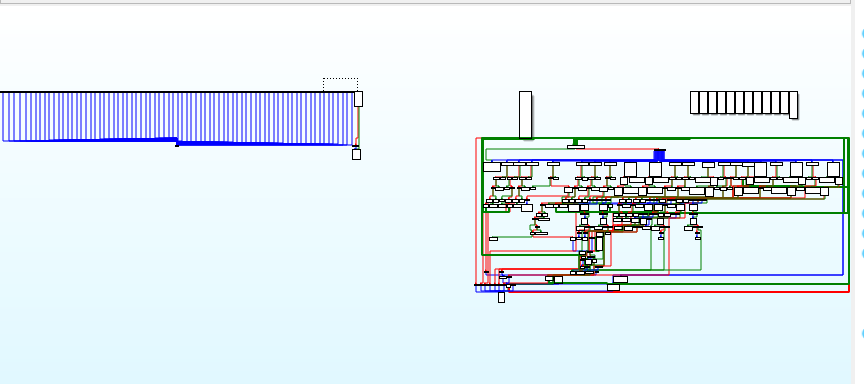Select the offset last block in the unconnected blocks row
864x384 pixels.
point(793,105)
